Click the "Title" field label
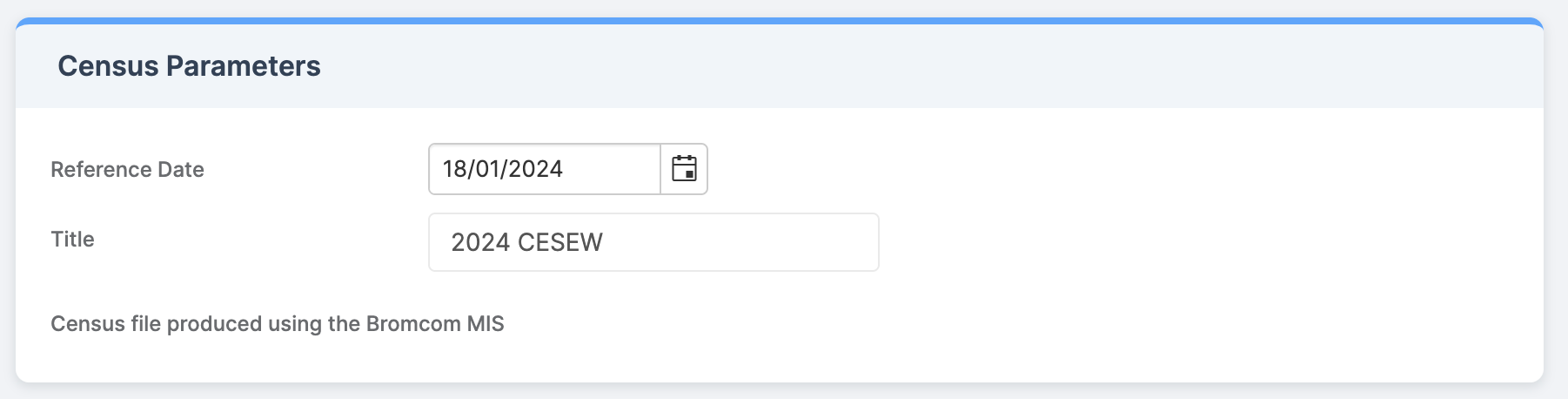Screen dimensions: 1568x399 (72, 240)
